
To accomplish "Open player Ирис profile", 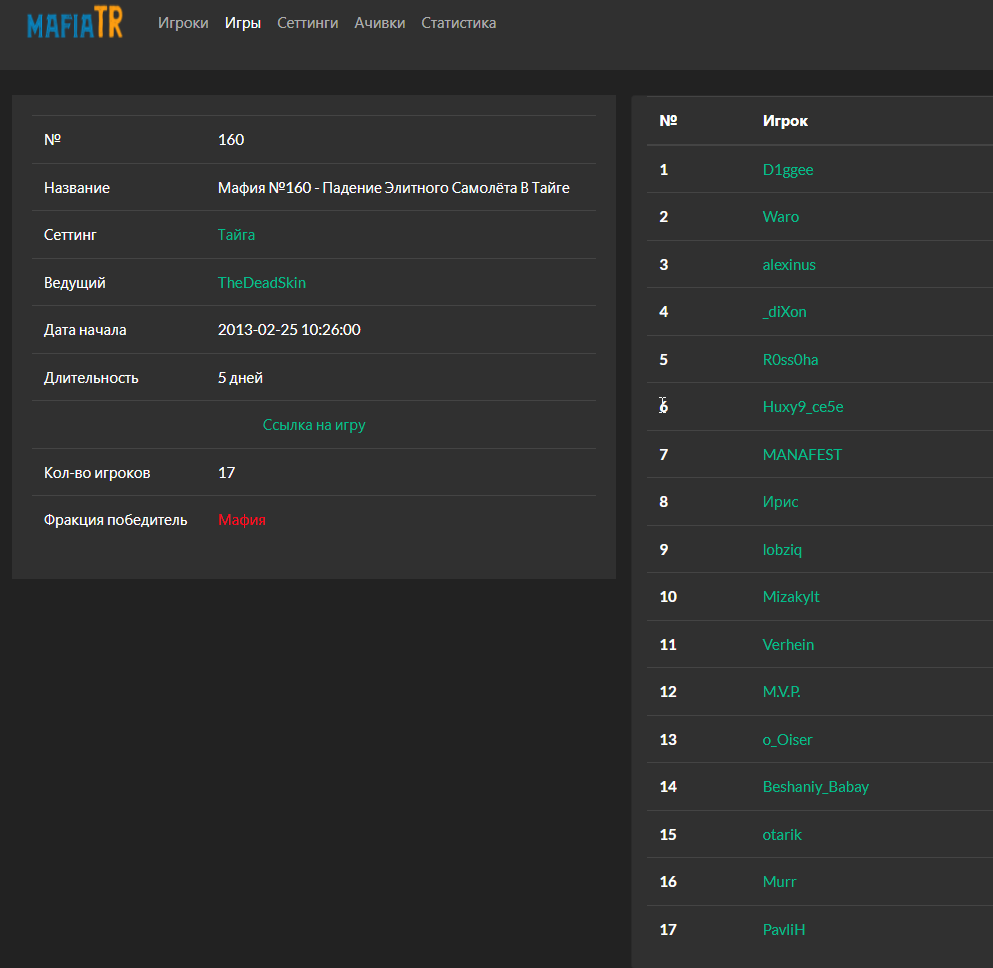I will pos(780,502).
